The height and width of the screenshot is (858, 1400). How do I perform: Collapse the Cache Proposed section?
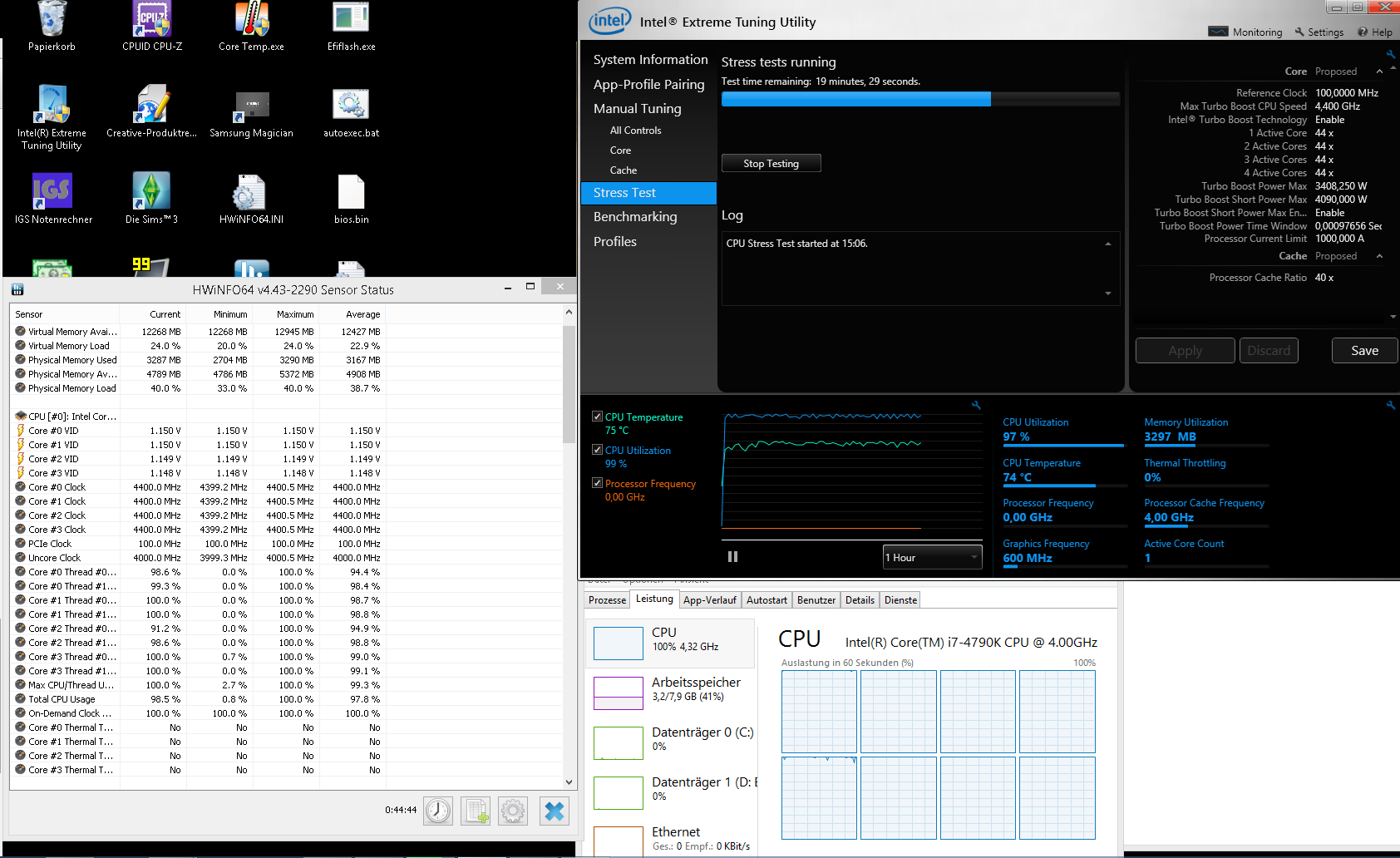[x=1380, y=256]
